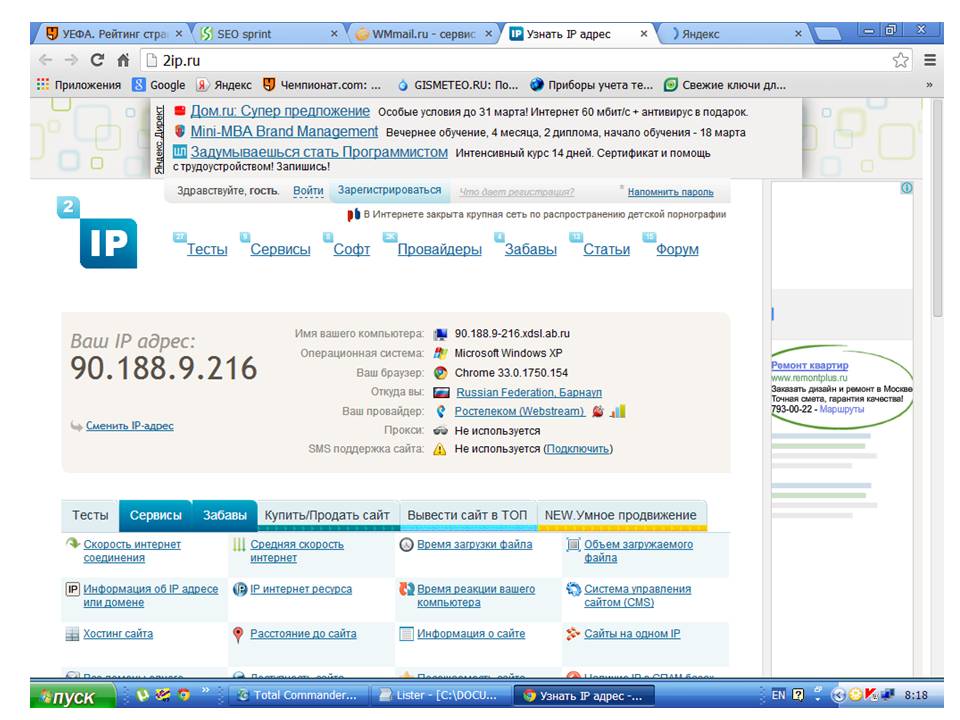Screen dimensions: 960x720
Task: Click the Ростелеком provider rating bars icon
Action: coord(618,411)
